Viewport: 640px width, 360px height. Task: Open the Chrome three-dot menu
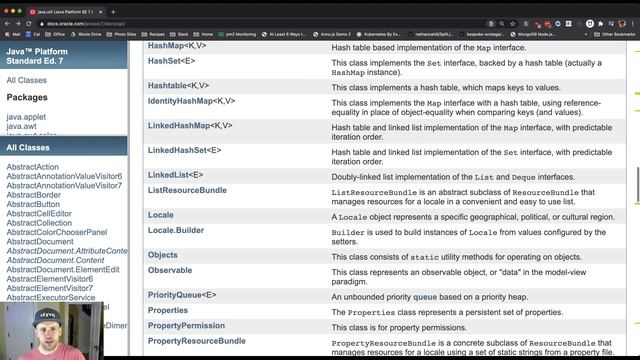point(633,24)
